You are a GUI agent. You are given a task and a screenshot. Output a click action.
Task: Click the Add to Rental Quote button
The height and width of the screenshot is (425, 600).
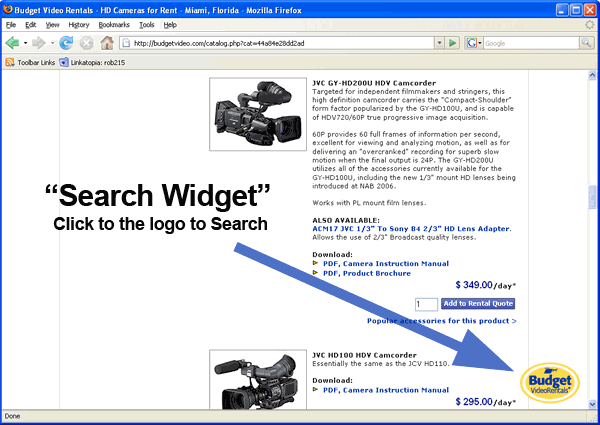478,304
